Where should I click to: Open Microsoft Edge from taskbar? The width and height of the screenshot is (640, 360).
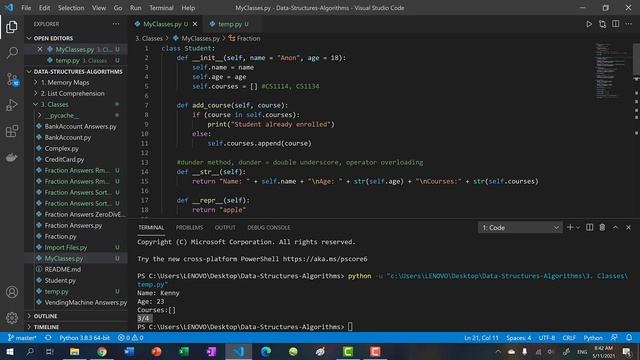[266, 351]
